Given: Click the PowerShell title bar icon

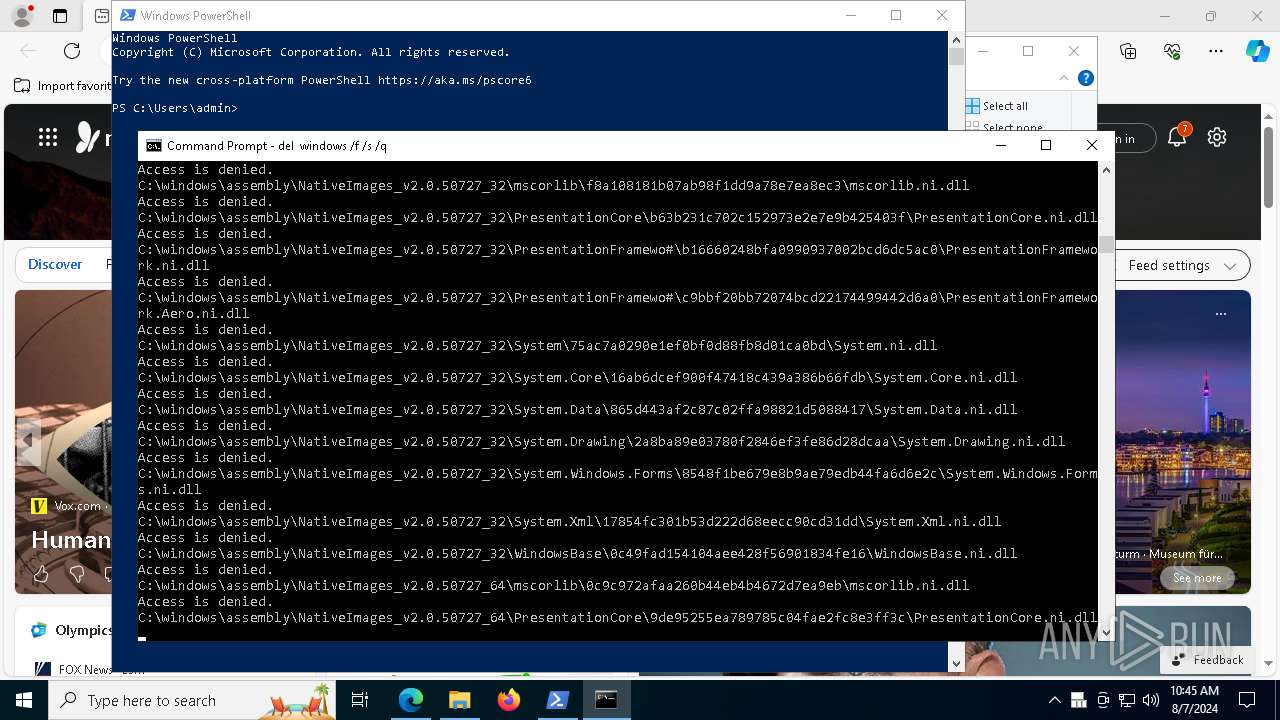Looking at the screenshot, I should (127, 15).
